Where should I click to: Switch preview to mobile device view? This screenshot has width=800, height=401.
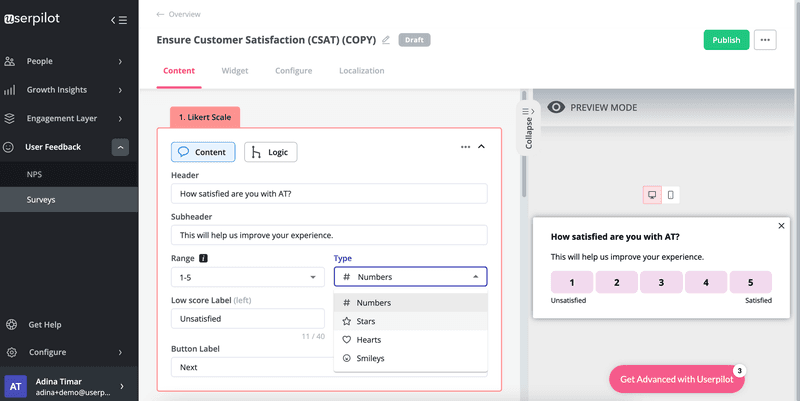pos(670,195)
